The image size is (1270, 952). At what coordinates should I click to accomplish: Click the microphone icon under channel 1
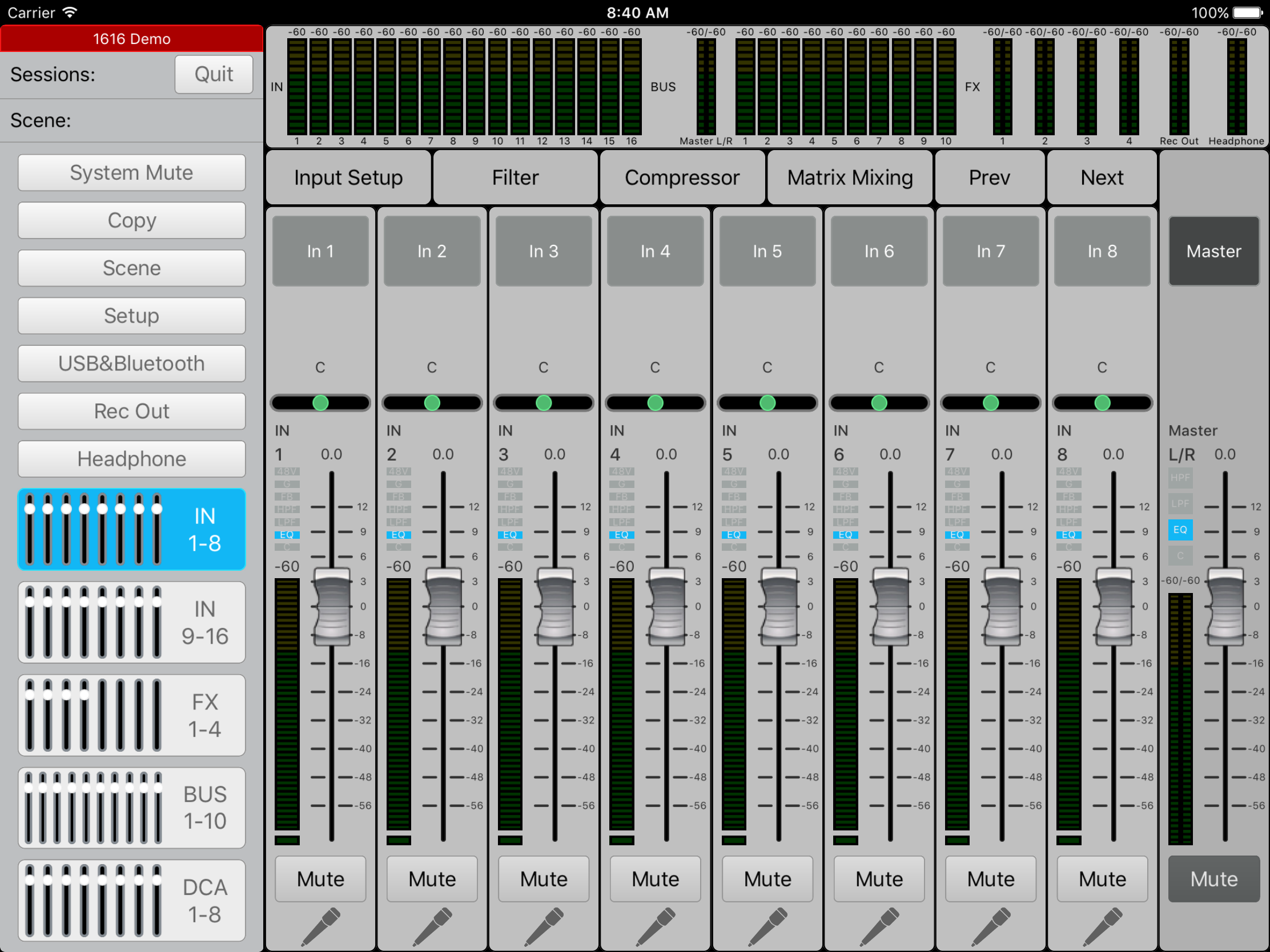tap(320, 925)
